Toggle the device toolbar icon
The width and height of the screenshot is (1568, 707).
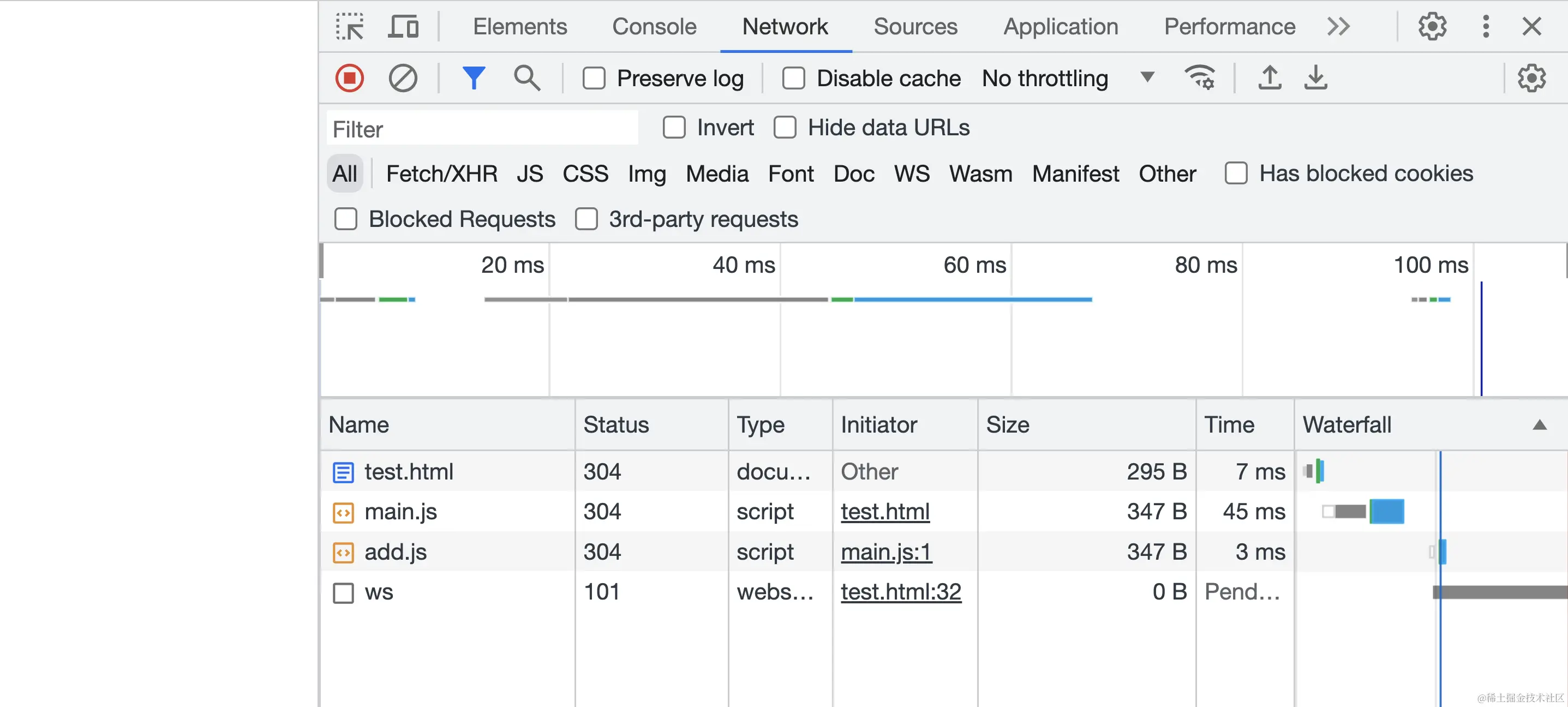403,27
